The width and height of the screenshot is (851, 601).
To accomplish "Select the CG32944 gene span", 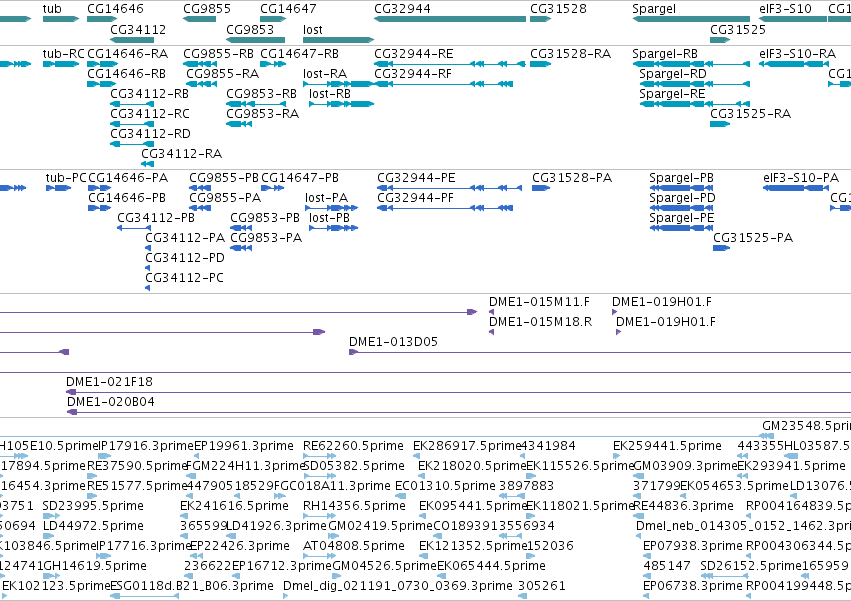I will click(450, 19).
